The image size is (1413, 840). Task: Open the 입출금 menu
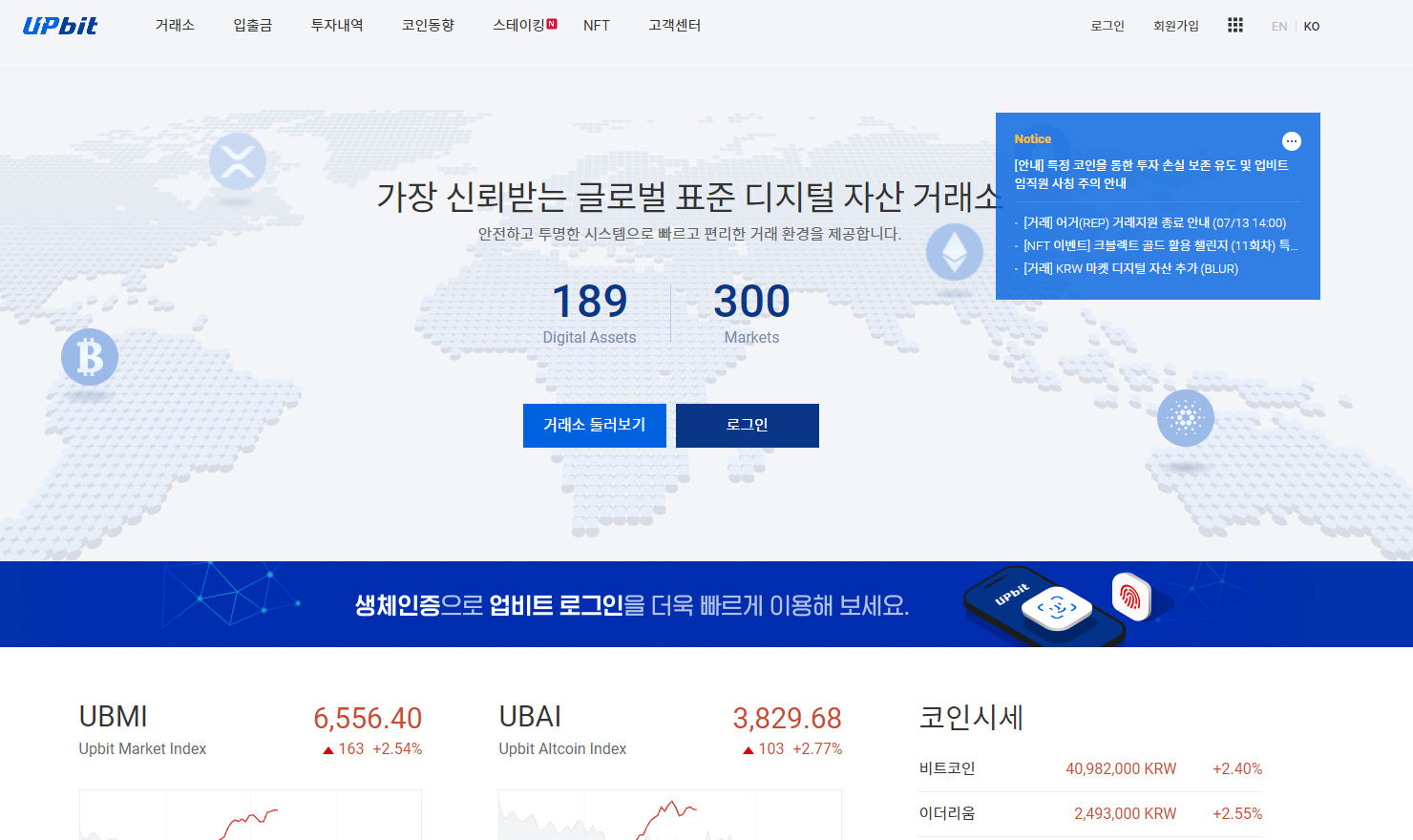coord(253,26)
